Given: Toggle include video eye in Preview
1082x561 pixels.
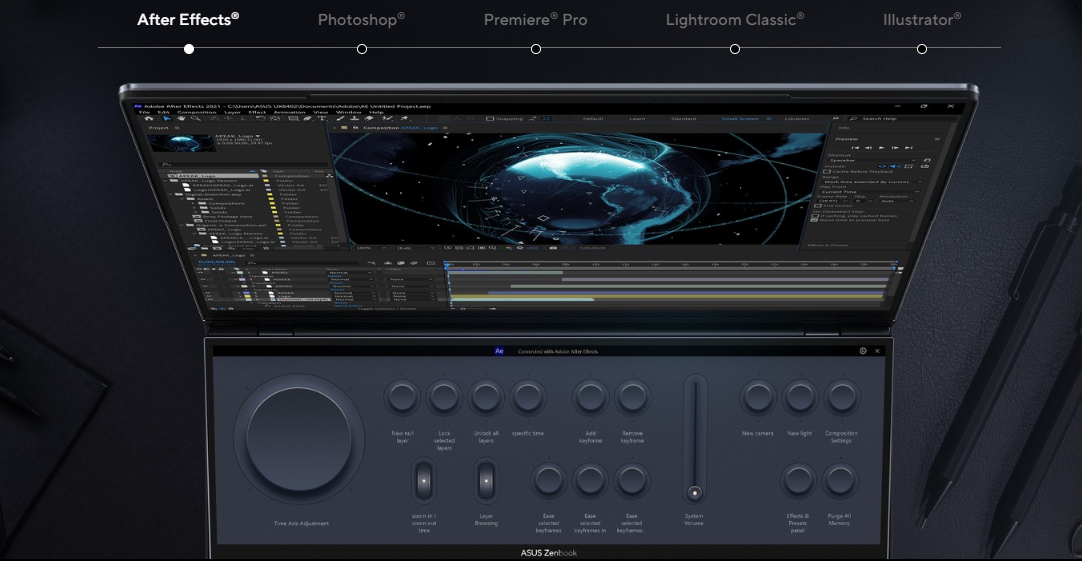Looking at the screenshot, I should click(x=882, y=166).
